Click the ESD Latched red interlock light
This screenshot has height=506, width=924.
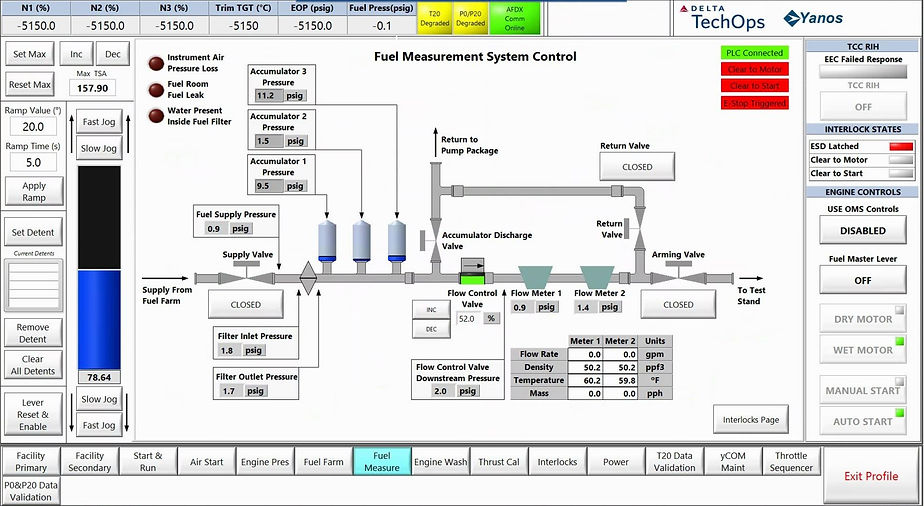pyautogui.click(x=901, y=146)
